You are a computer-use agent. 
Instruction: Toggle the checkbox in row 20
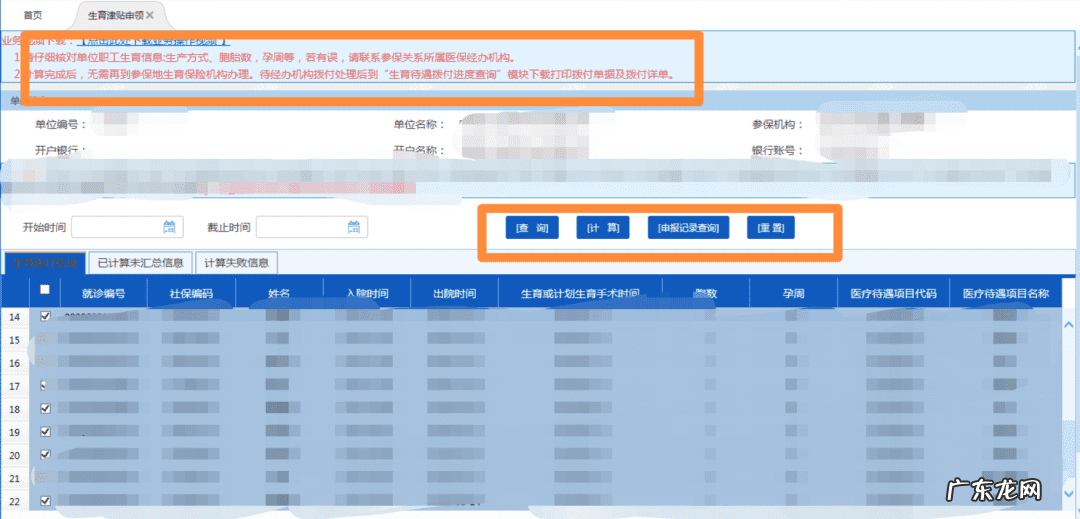pyautogui.click(x=44, y=455)
